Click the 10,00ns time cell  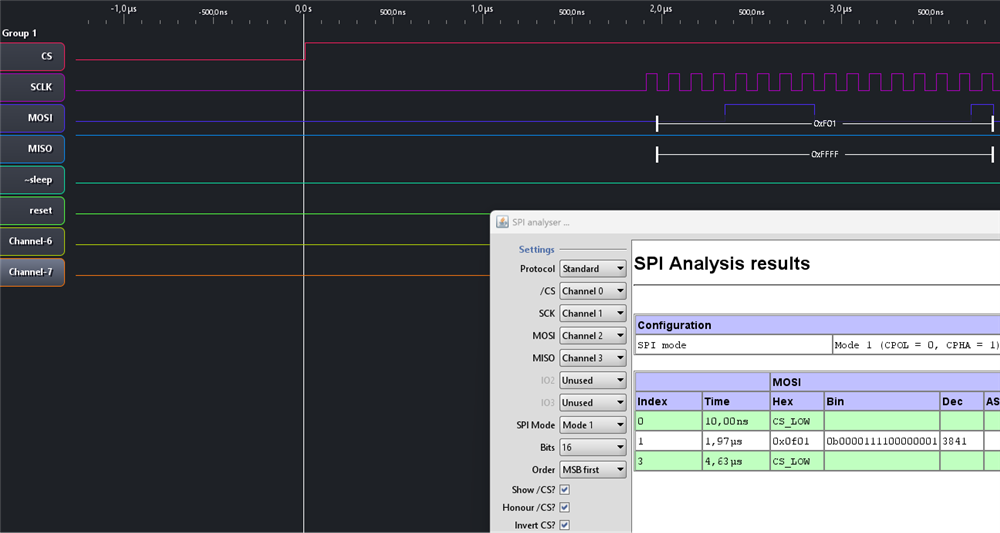pyautogui.click(x=735, y=421)
